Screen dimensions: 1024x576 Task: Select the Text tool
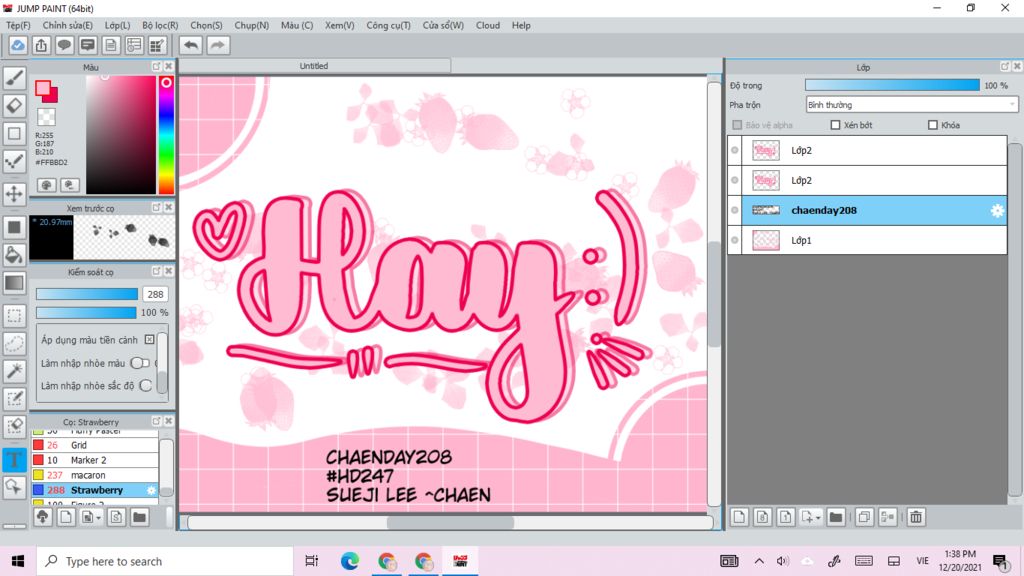coord(14,459)
